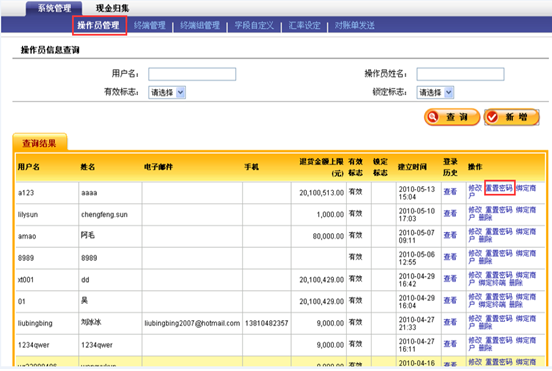Click the name cell 阿毛

point(88,235)
